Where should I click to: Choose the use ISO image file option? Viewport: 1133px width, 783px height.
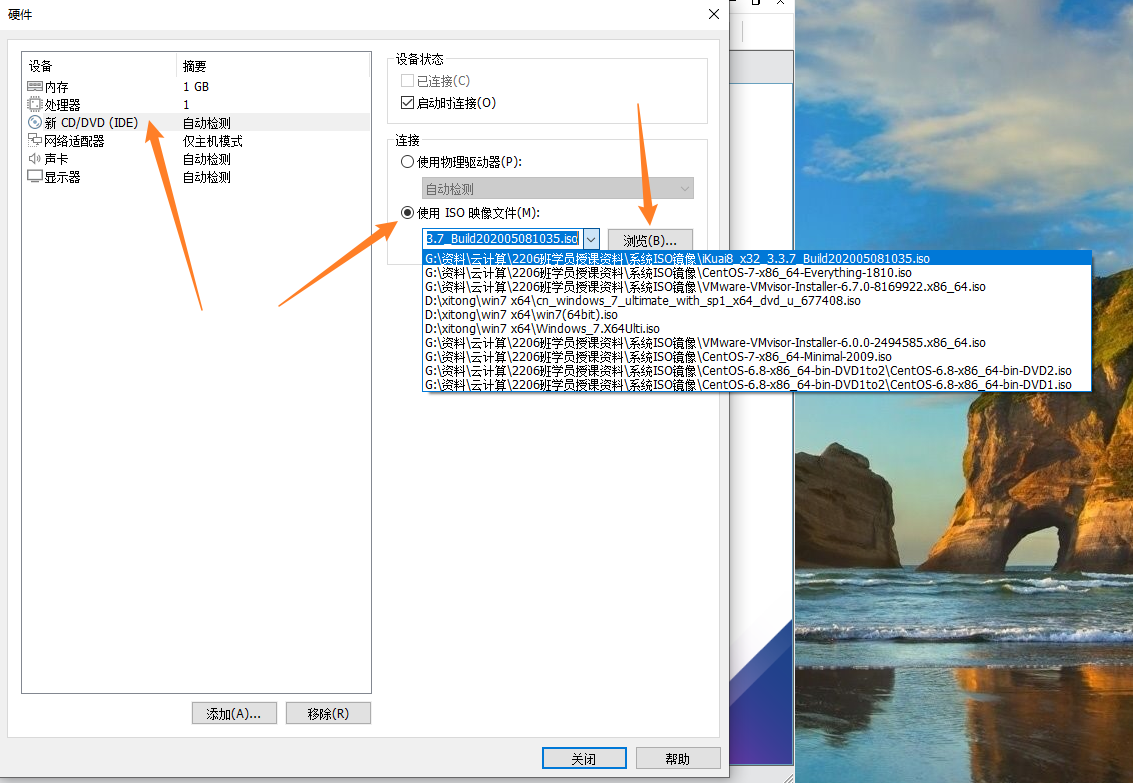point(407,212)
